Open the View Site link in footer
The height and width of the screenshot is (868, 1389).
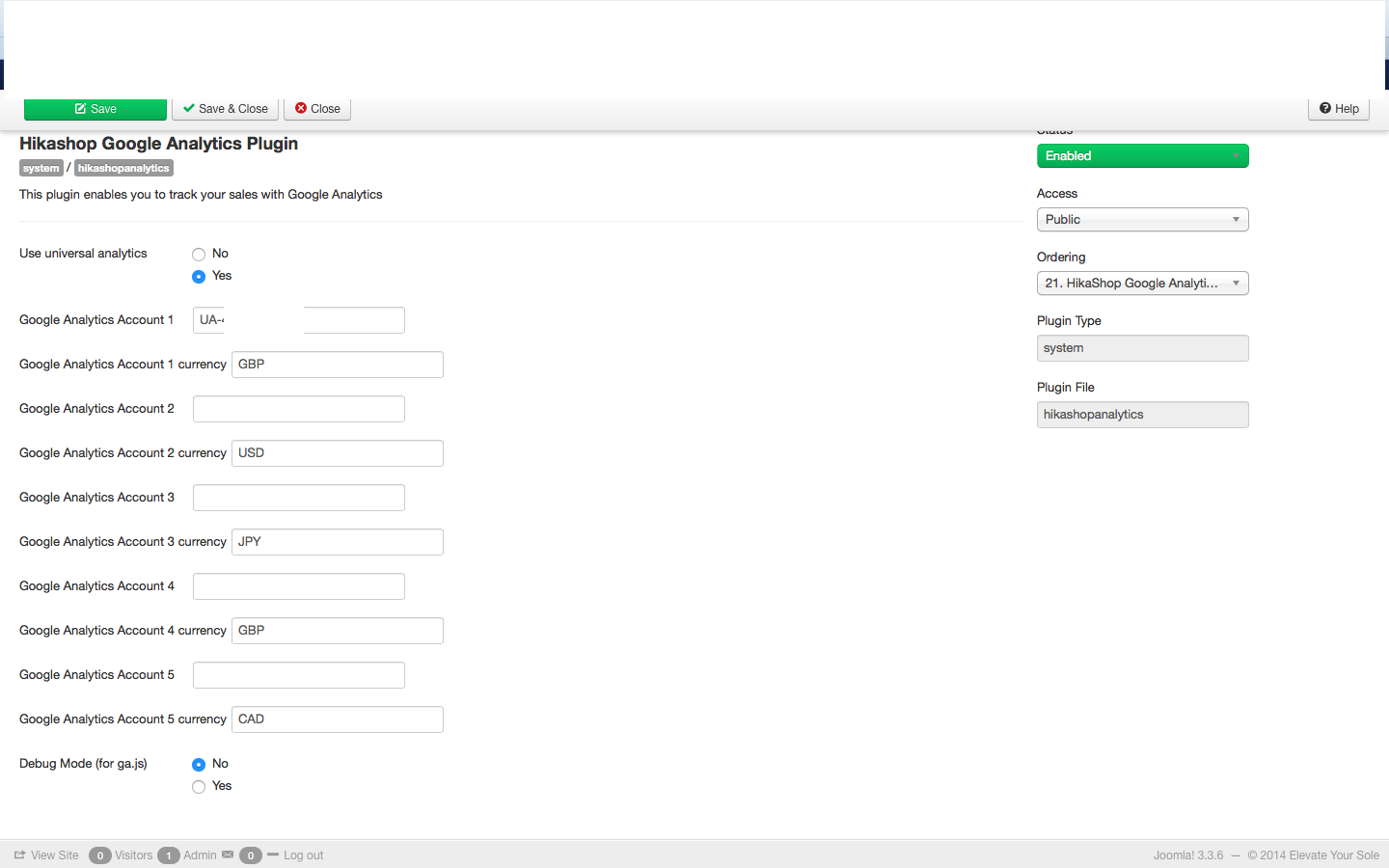[46, 855]
